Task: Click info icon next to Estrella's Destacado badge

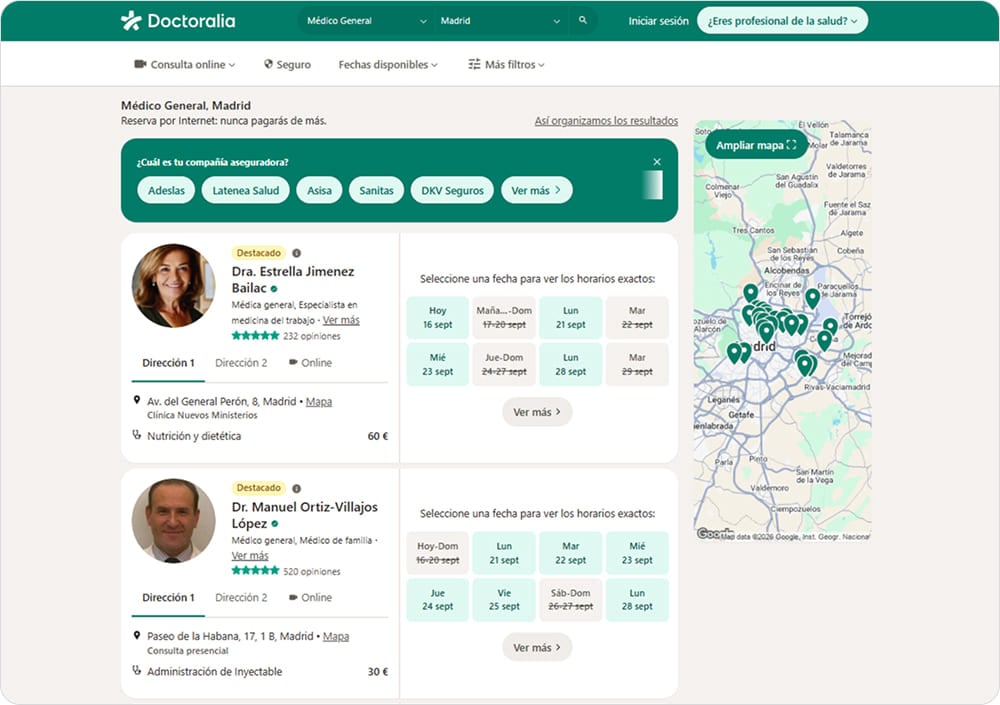Action: 297,253
